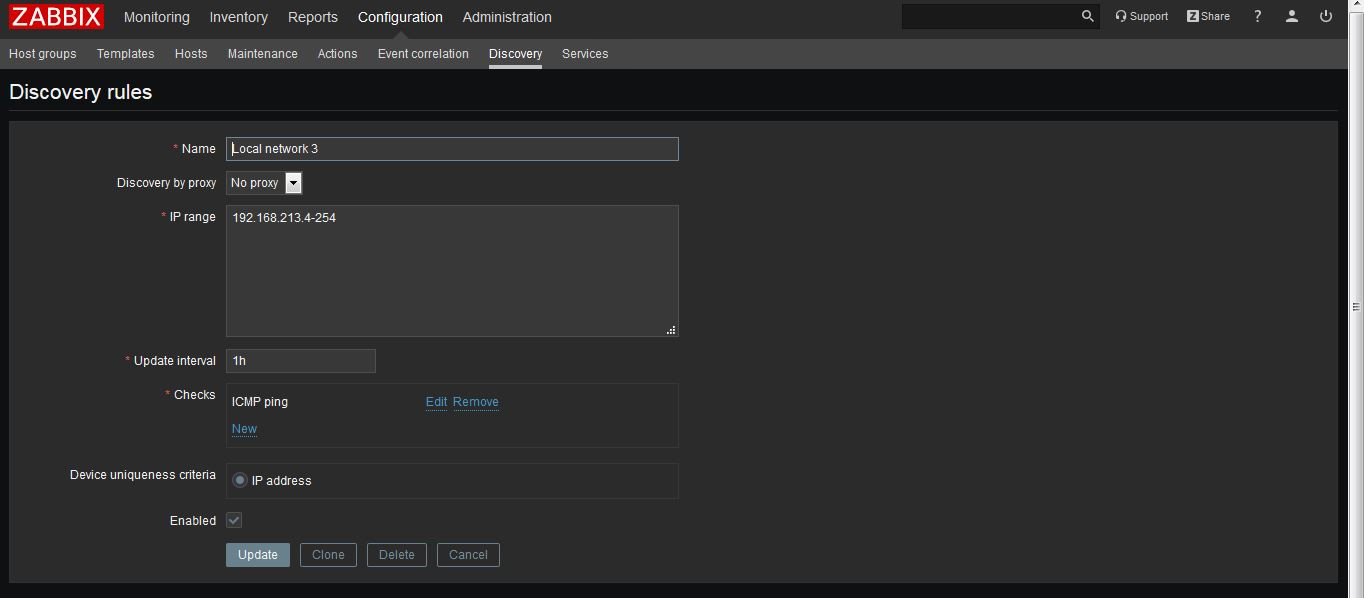Click inside the Name input field
The height and width of the screenshot is (598, 1364).
click(452, 148)
